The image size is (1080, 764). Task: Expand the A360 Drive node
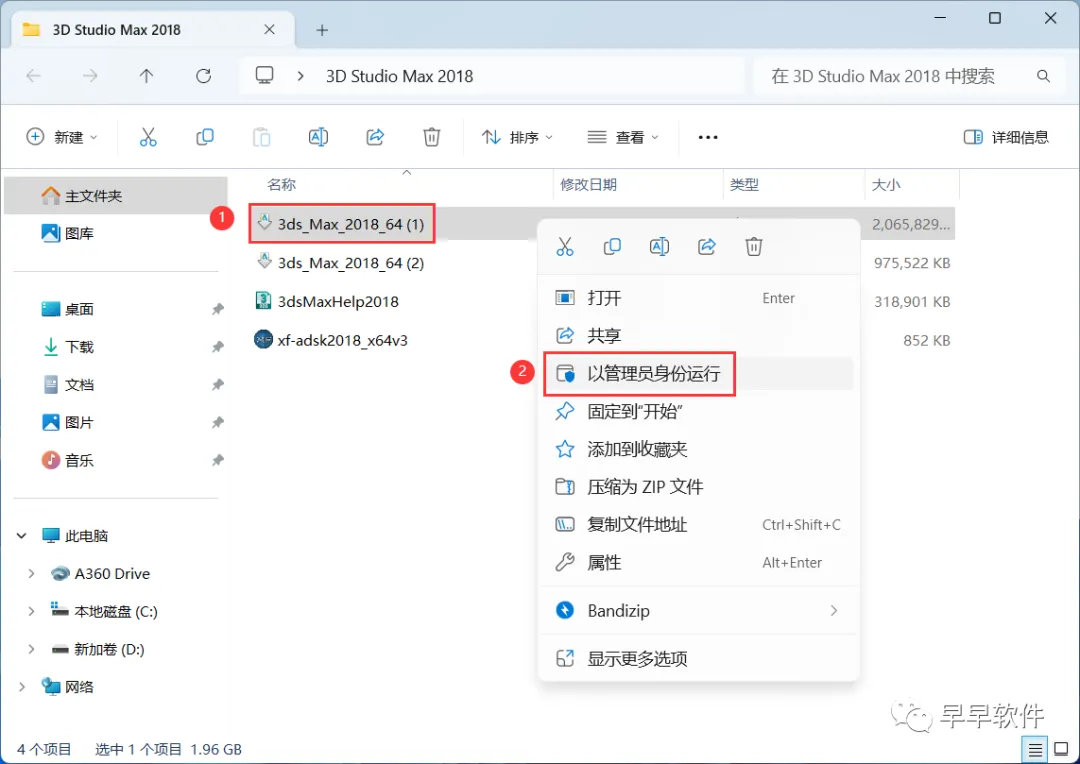tap(31, 574)
